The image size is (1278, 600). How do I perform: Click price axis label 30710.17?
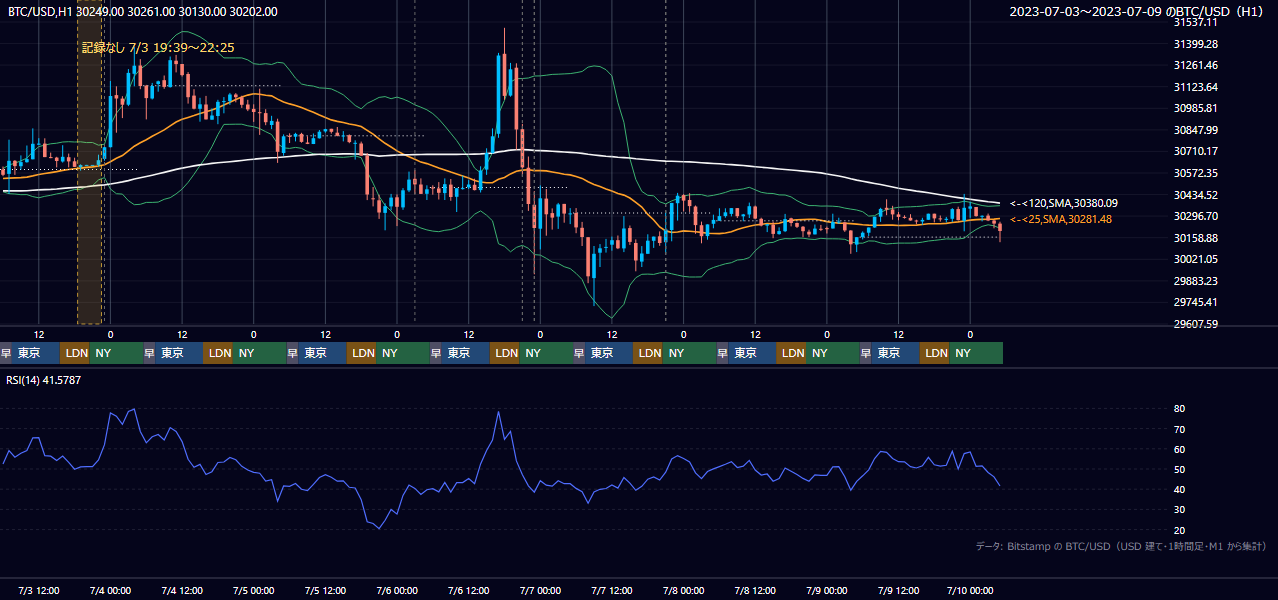pos(1195,151)
